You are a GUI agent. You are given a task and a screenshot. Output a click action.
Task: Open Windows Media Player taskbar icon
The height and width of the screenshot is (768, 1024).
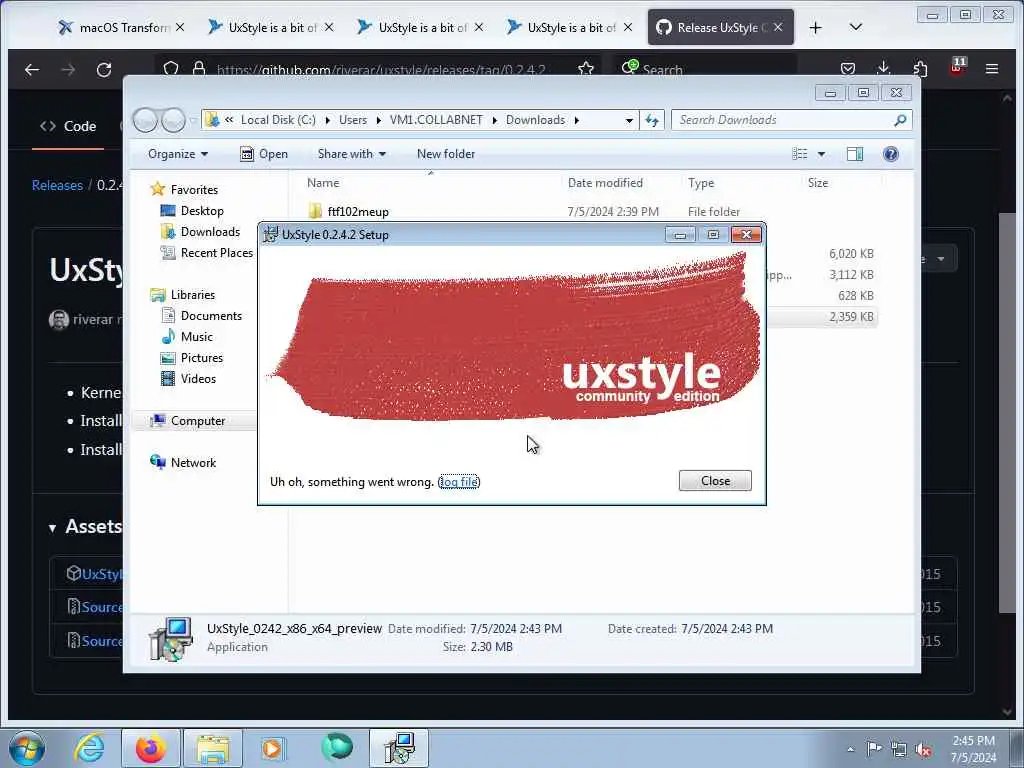click(272, 748)
